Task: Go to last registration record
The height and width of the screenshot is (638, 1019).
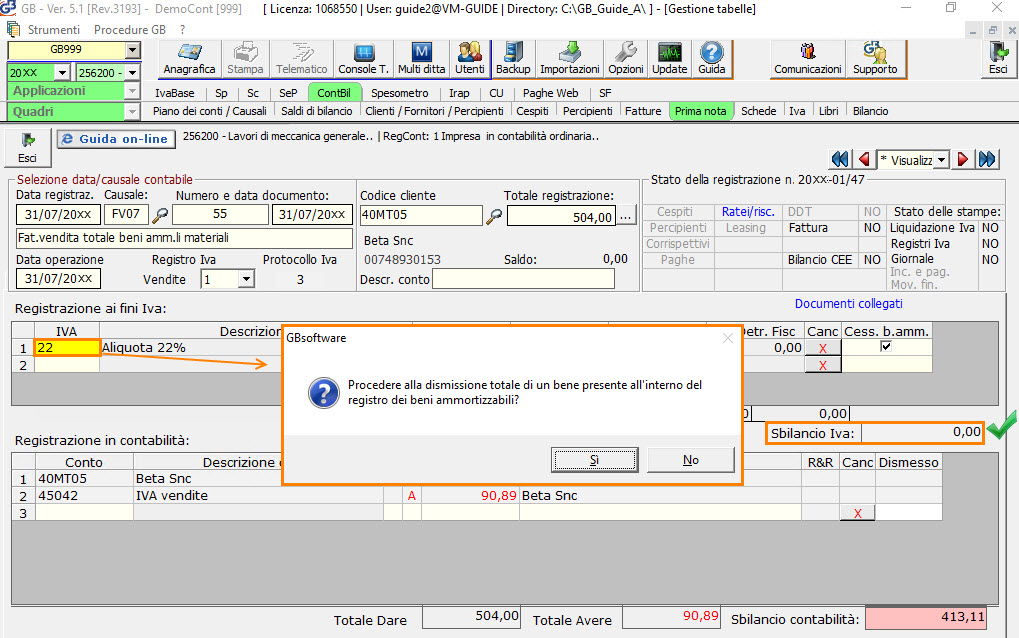Action: click(987, 159)
